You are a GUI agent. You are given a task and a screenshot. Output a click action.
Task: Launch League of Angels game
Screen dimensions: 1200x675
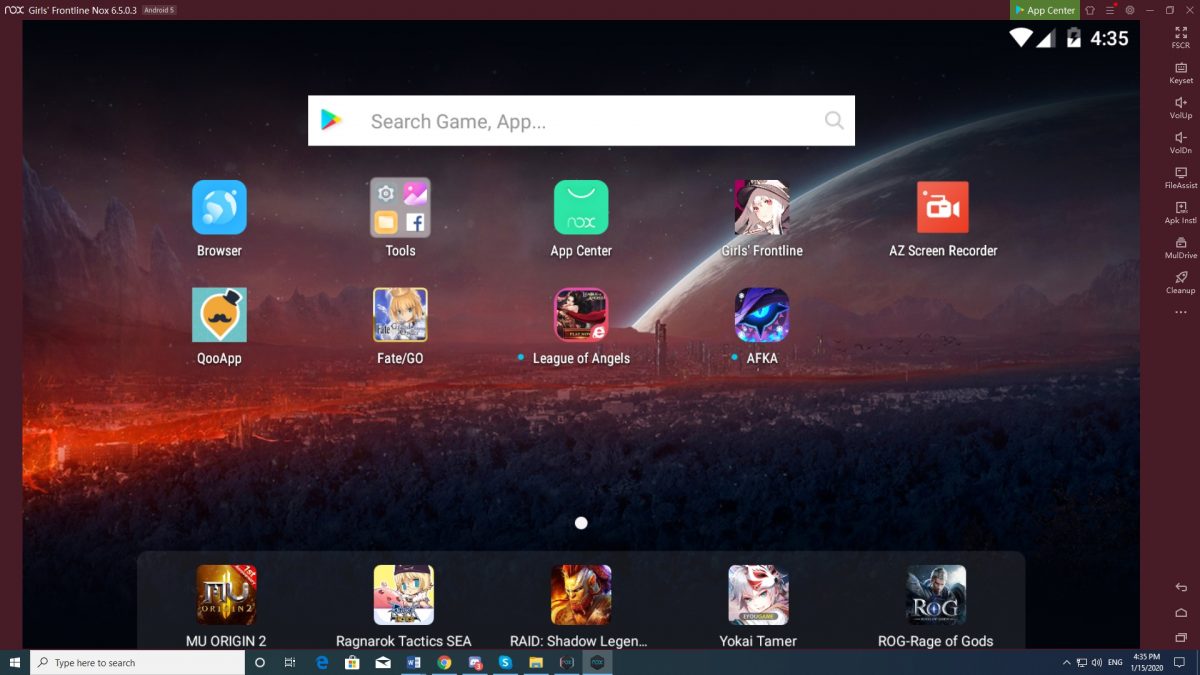pos(581,315)
